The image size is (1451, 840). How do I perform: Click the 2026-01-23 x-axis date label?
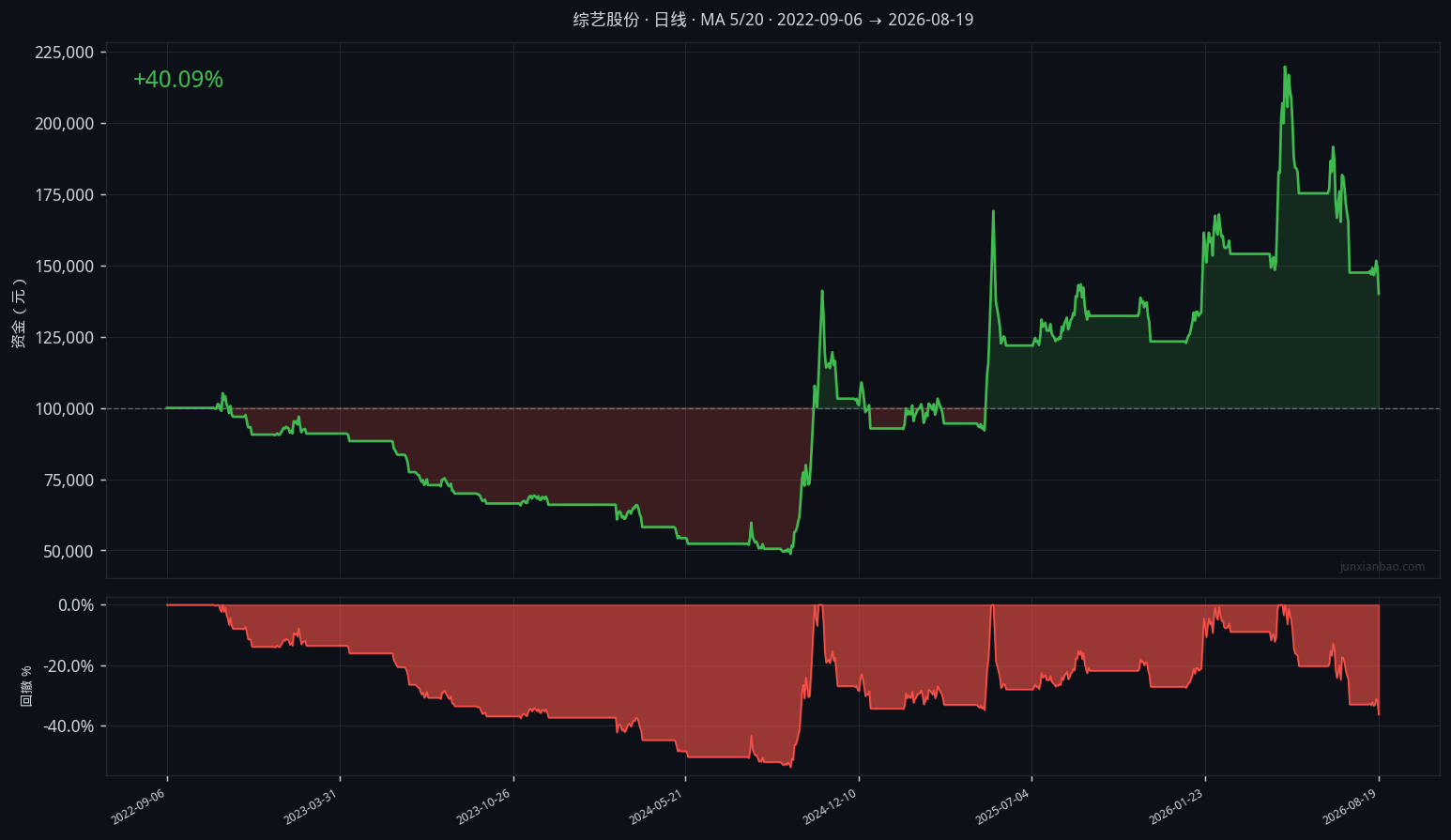[1177, 806]
